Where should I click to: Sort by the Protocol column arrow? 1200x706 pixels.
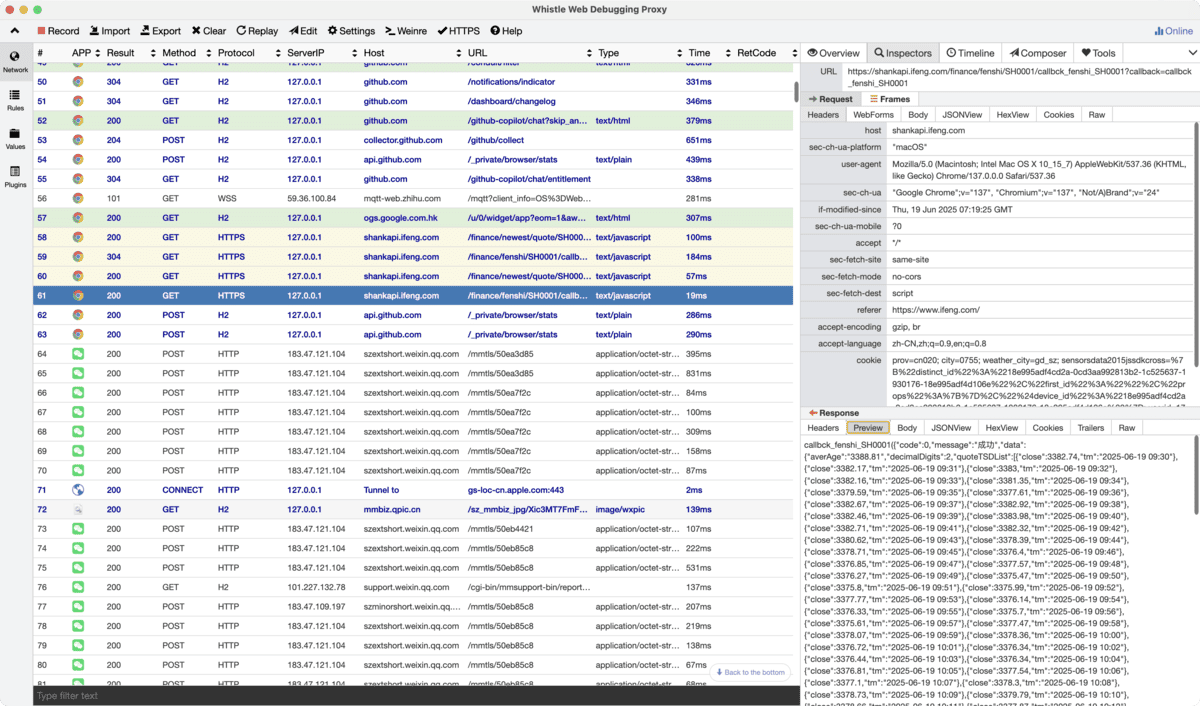coord(277,53)
